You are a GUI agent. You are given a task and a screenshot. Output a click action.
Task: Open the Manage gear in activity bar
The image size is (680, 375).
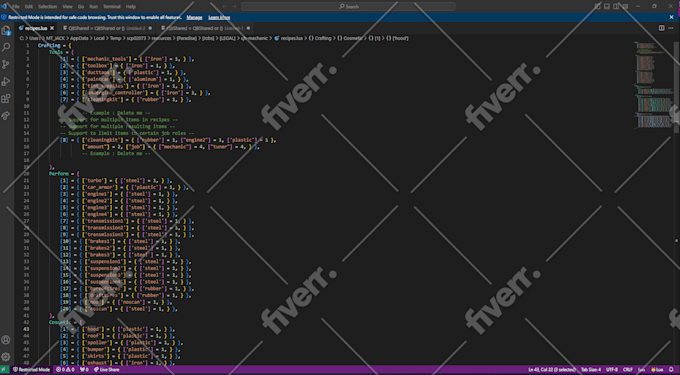6,357
